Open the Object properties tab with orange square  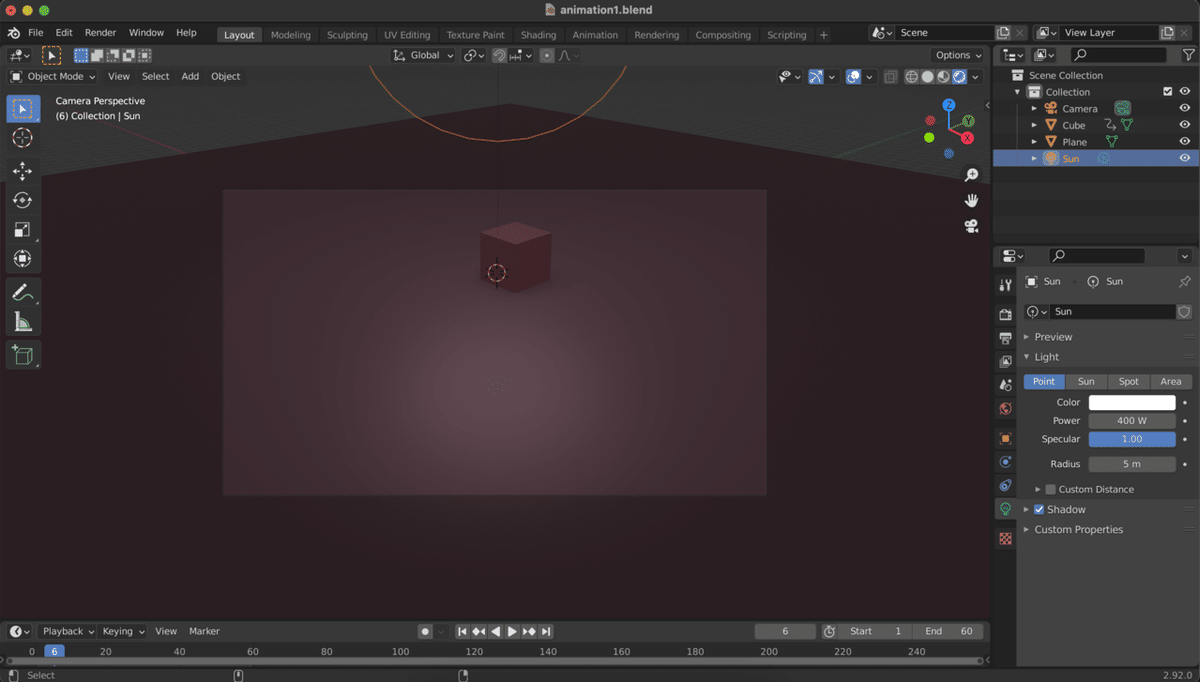coord(1005,438)
